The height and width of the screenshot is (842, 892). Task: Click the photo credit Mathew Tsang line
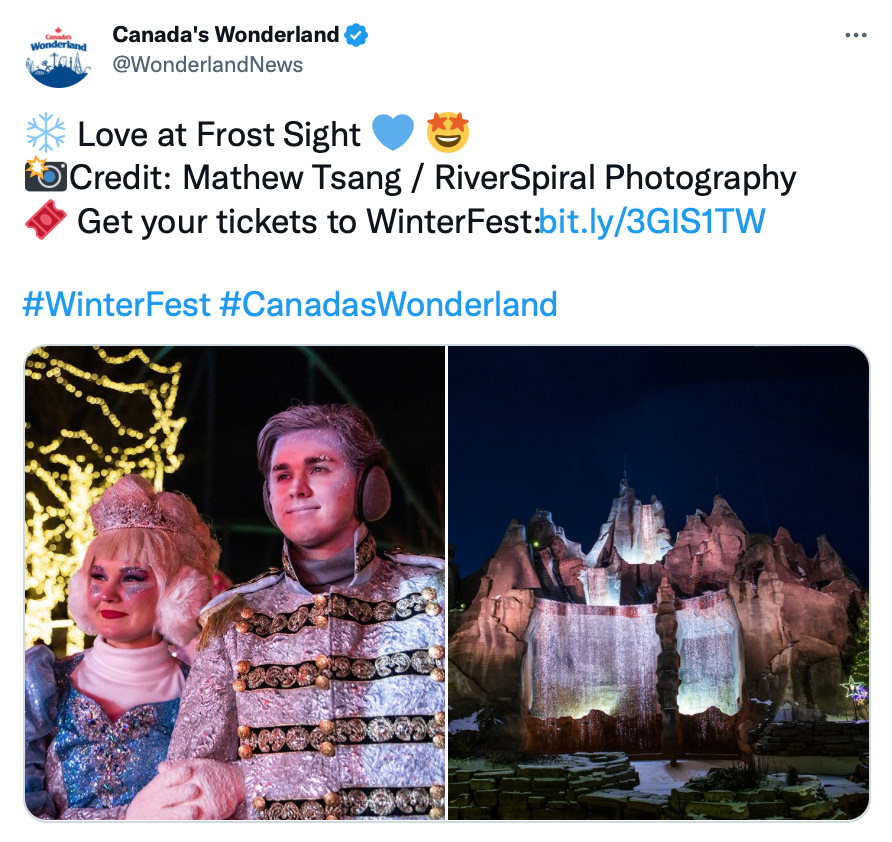[432, 178]
